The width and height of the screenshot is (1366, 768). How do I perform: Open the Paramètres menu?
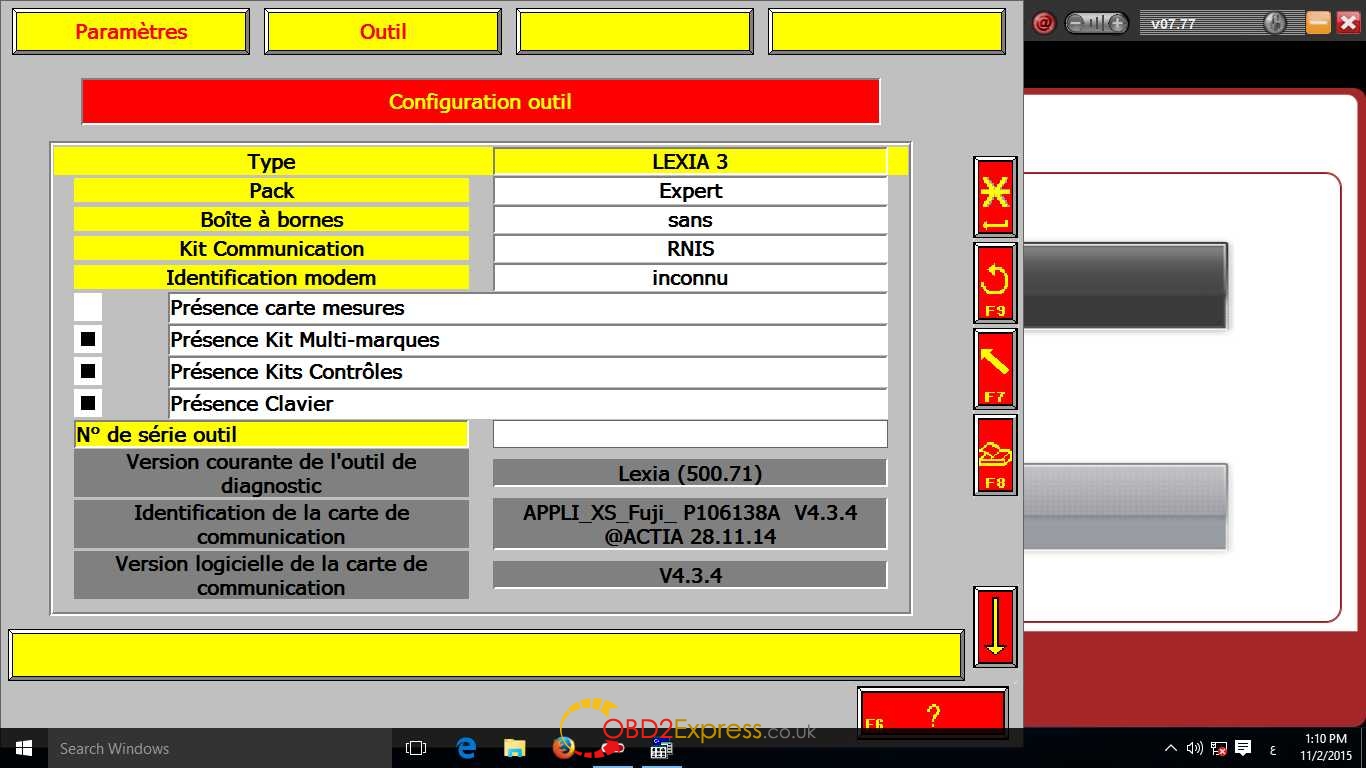[131, 32]
